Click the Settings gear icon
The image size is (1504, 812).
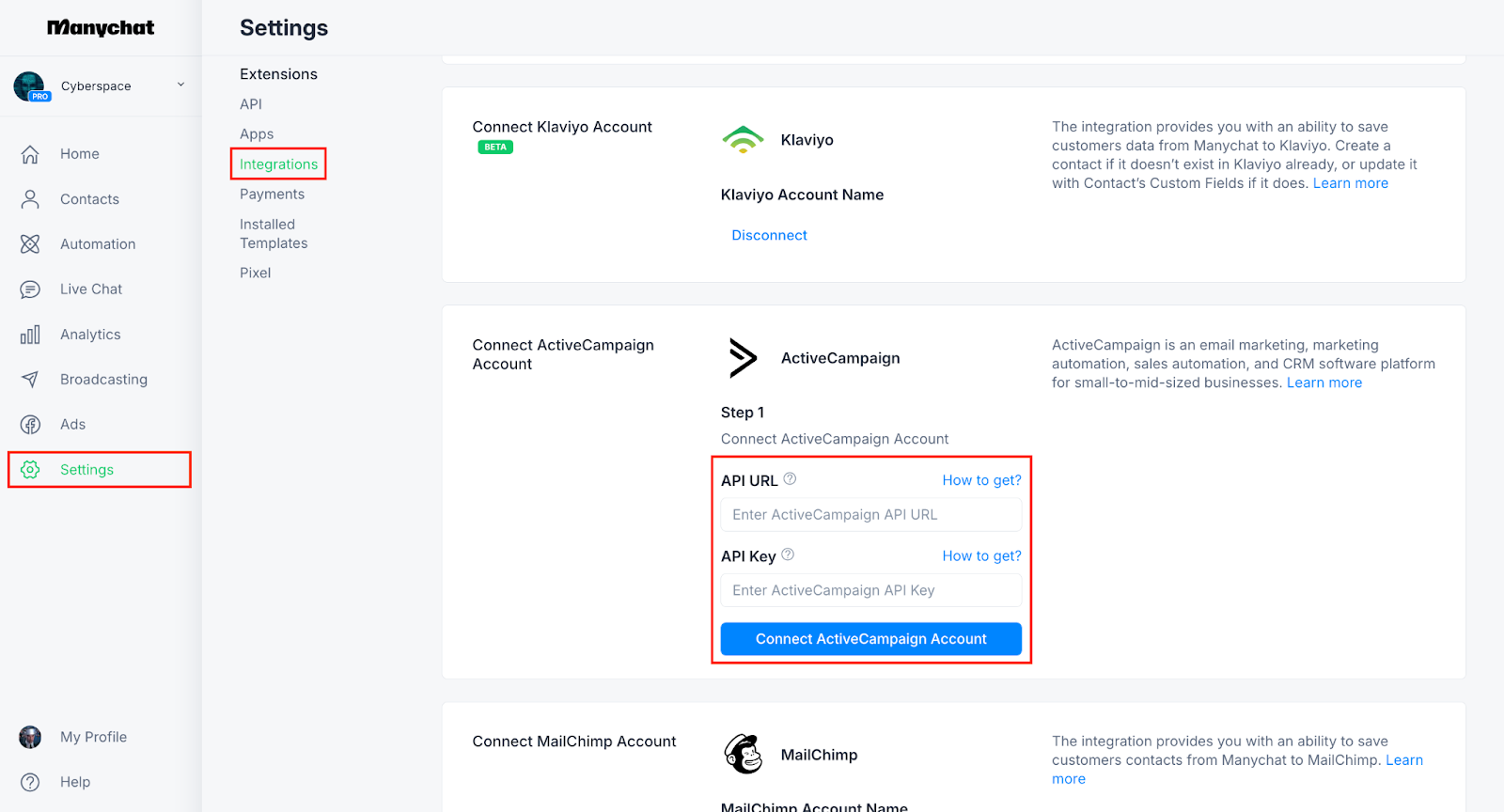[x=30, y=470]
